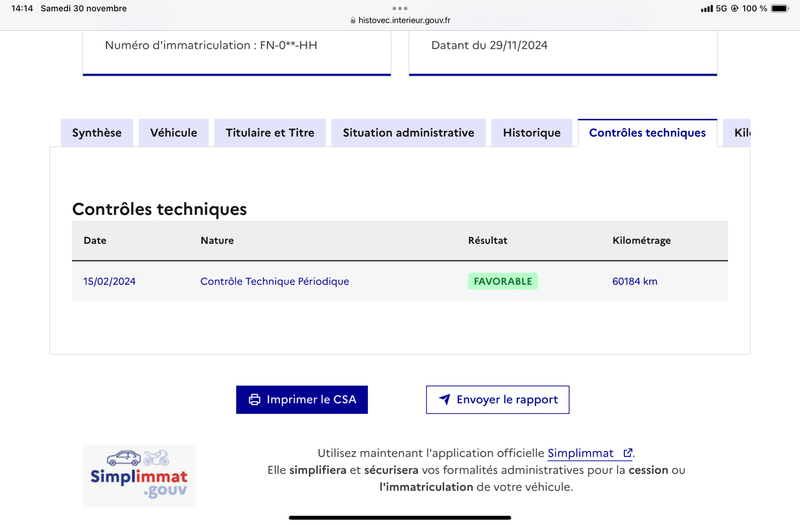Click the FAVORABLE result badge

click(x=503, y=281)
